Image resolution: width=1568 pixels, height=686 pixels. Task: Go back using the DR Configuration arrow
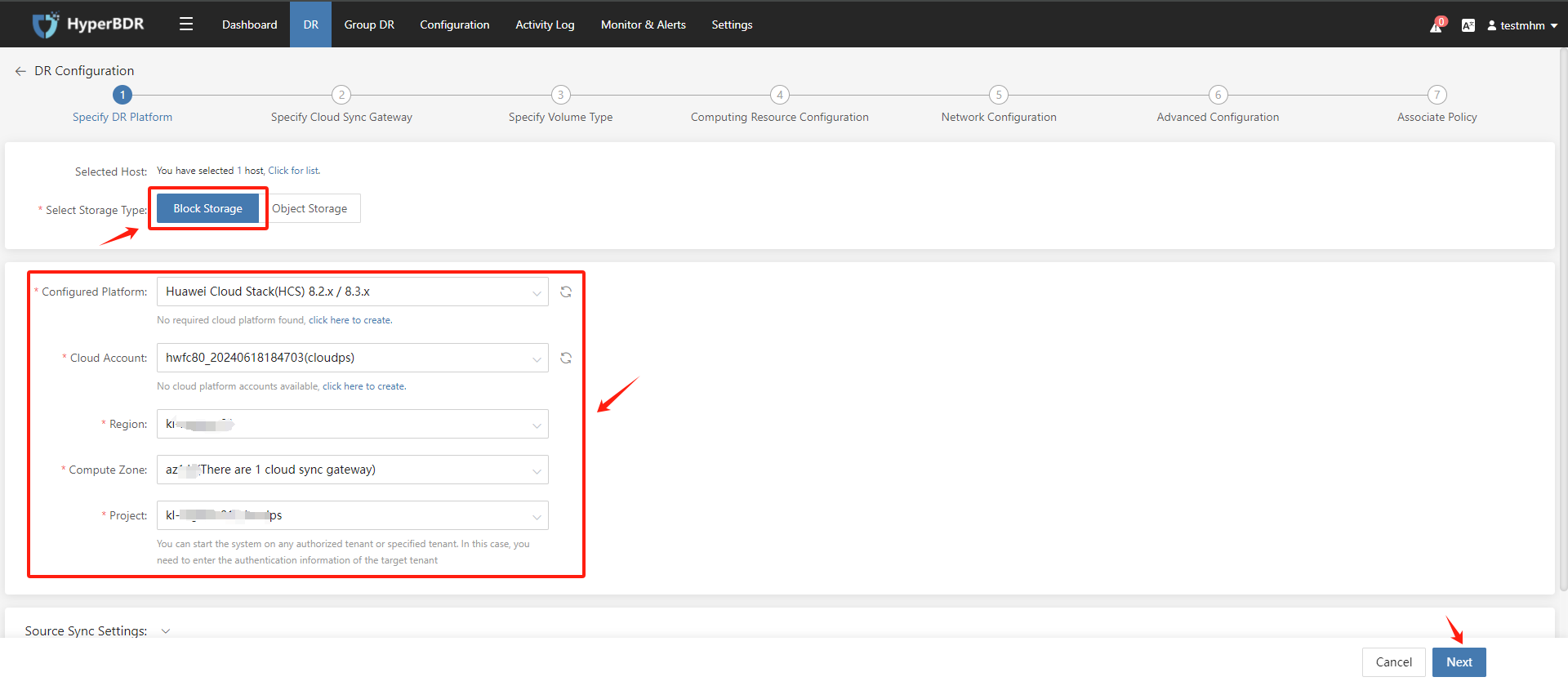click(x=20, y=71)
